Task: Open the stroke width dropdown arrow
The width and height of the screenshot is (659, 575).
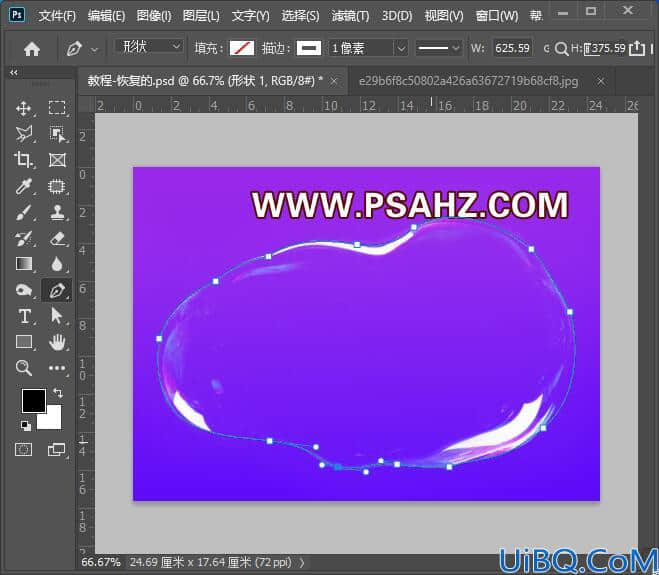Action: pyautogui.click(x=401, y=48)
